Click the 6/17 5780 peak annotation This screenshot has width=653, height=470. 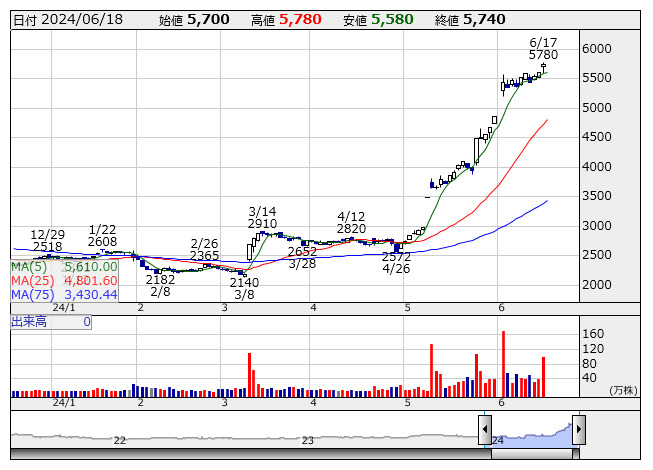543,49
